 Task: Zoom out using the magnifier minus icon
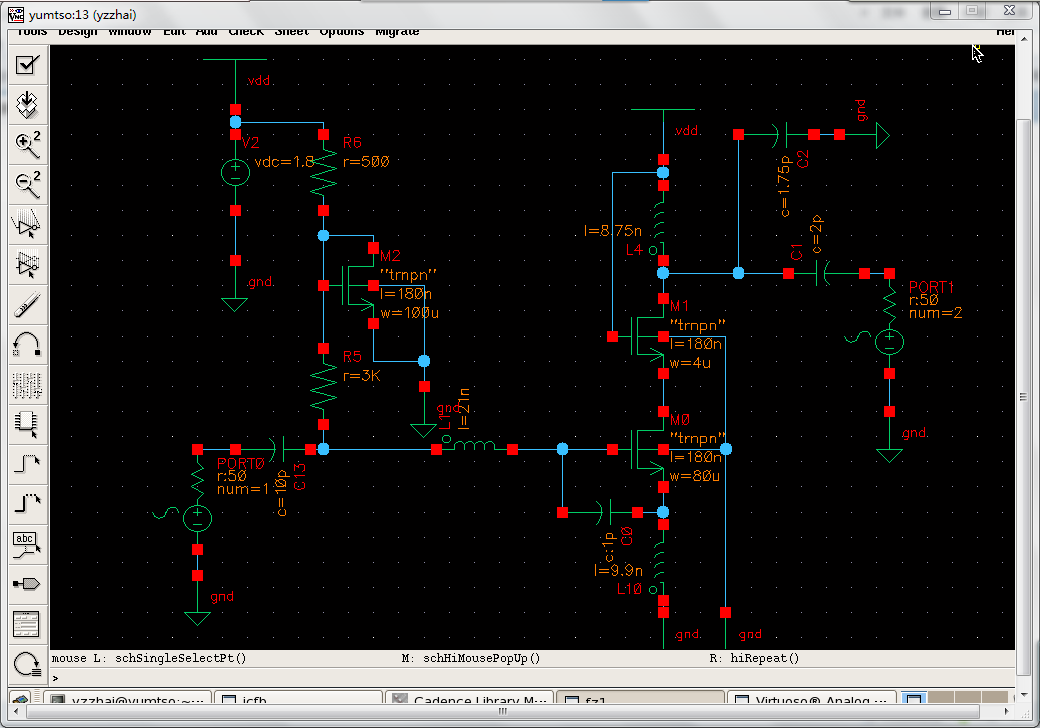point(28,184)
